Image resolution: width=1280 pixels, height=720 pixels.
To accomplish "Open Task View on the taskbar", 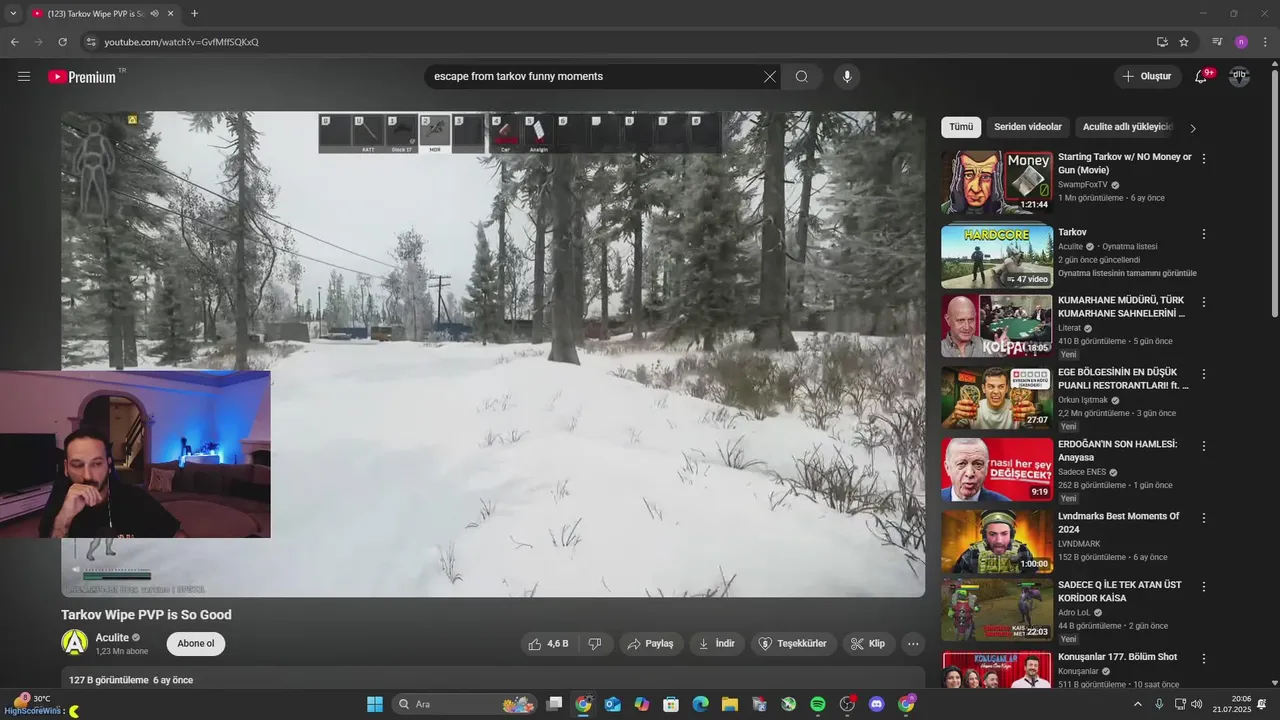I will 554,704.
